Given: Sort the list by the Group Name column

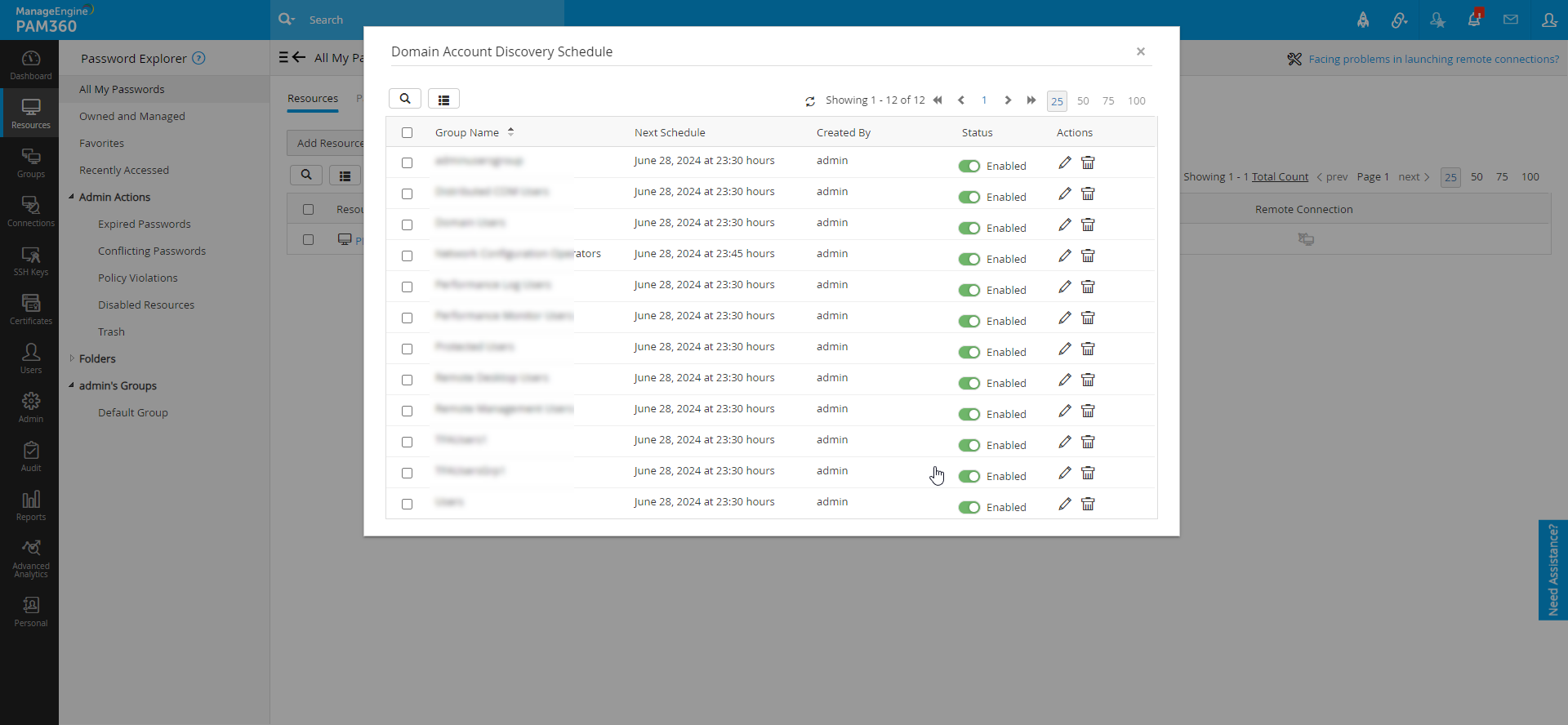Looking at the screenshot, I should click(x=467, y=133).
